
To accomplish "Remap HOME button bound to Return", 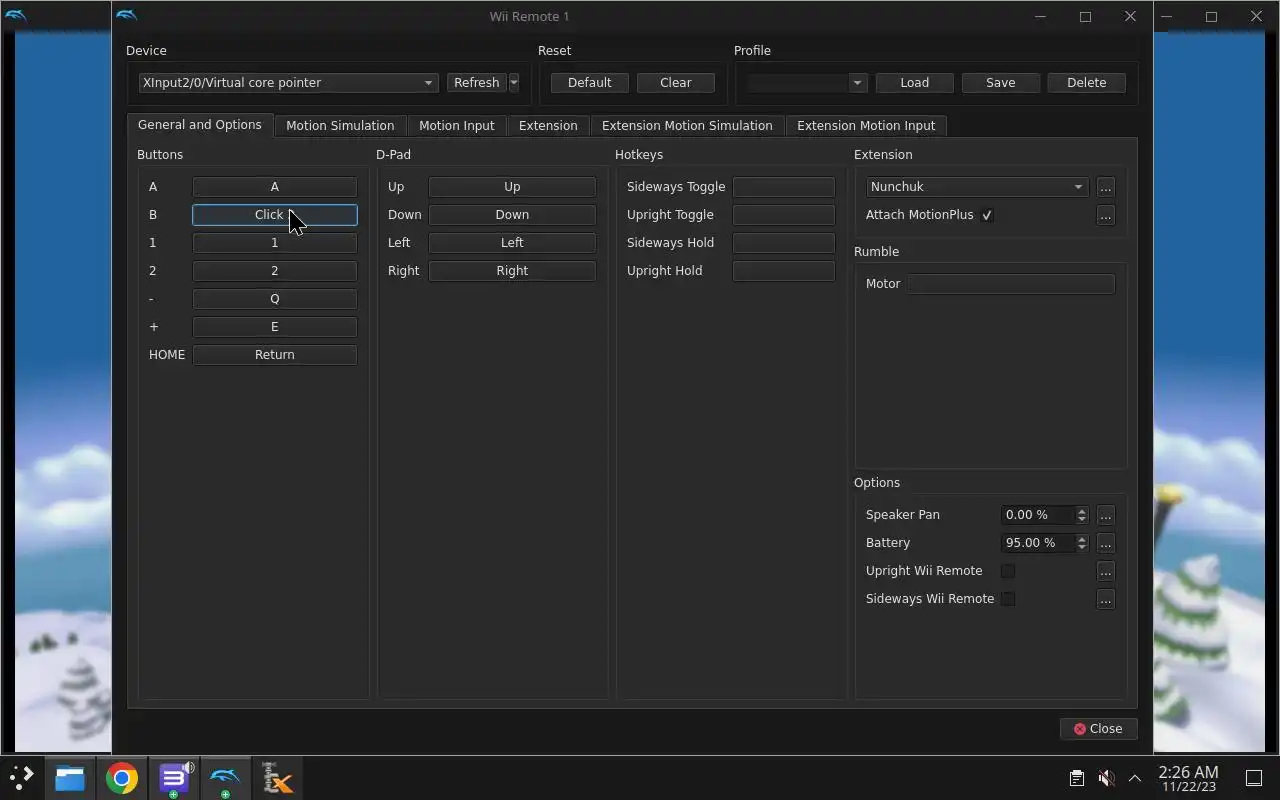I will click(x=274, y=355).
